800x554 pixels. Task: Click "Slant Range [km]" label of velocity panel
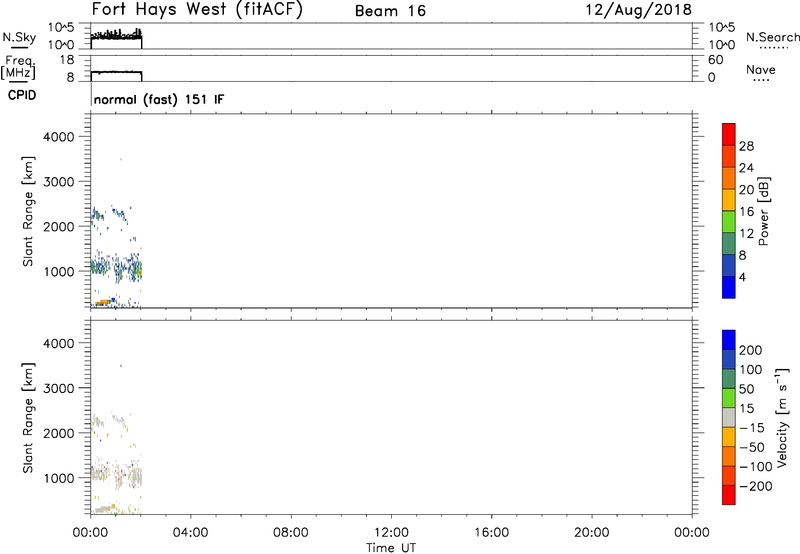tap(28, 418)
